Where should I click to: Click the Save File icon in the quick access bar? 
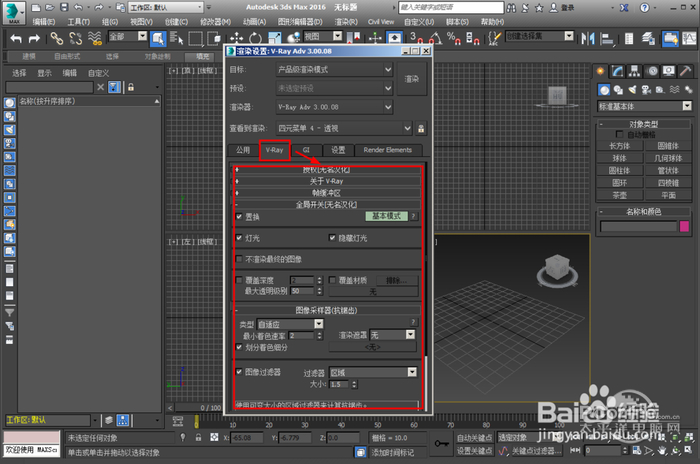[64, 7]
